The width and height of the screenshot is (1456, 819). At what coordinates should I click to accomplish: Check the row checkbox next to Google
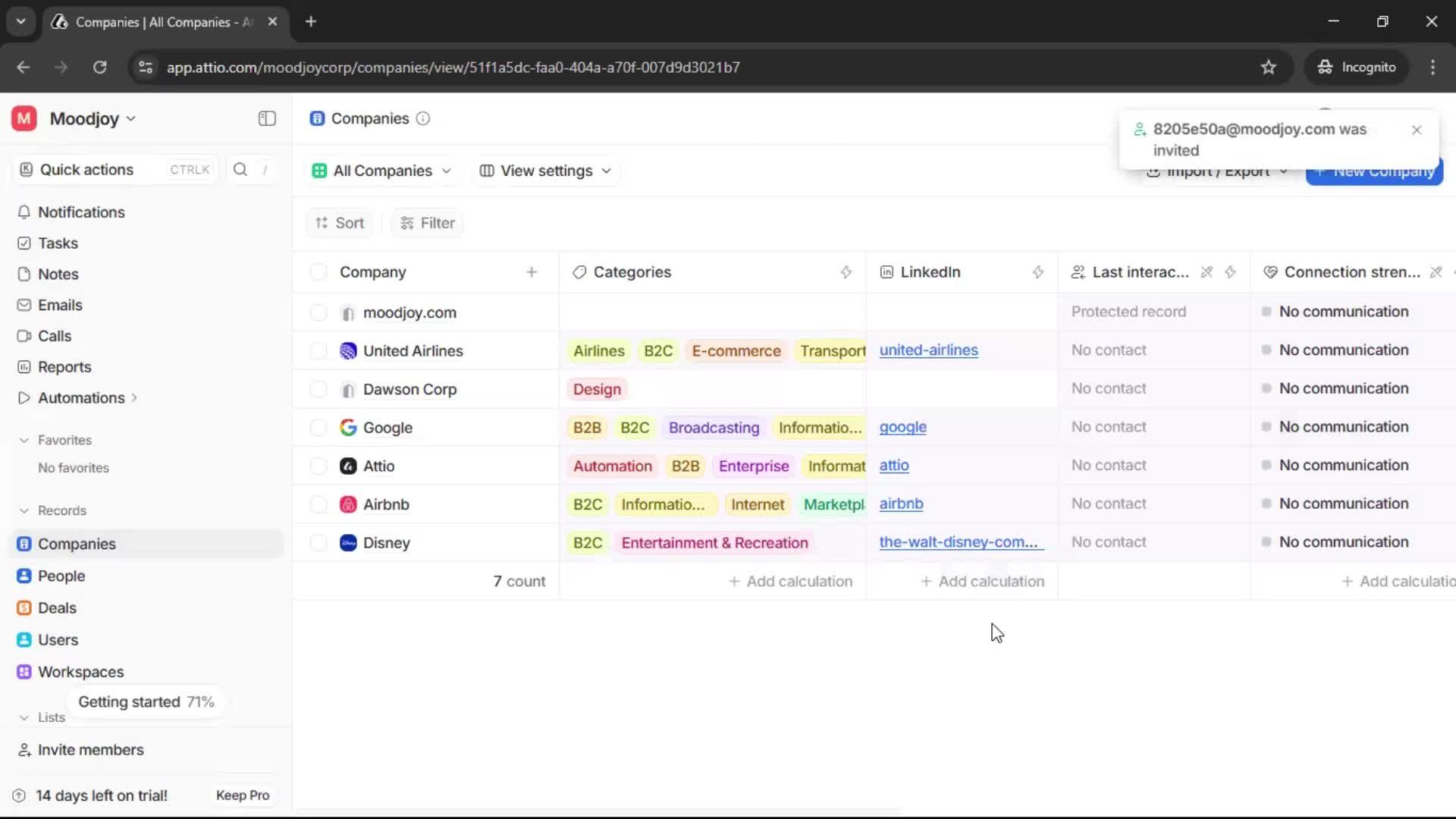point(318,427)
